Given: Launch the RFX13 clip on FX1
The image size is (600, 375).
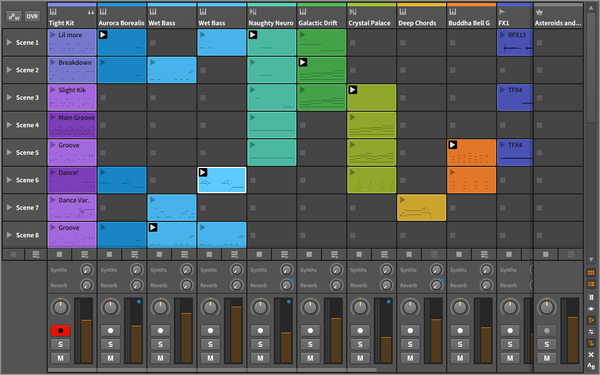Looking at the screenshot, I should tap(503, 35).
